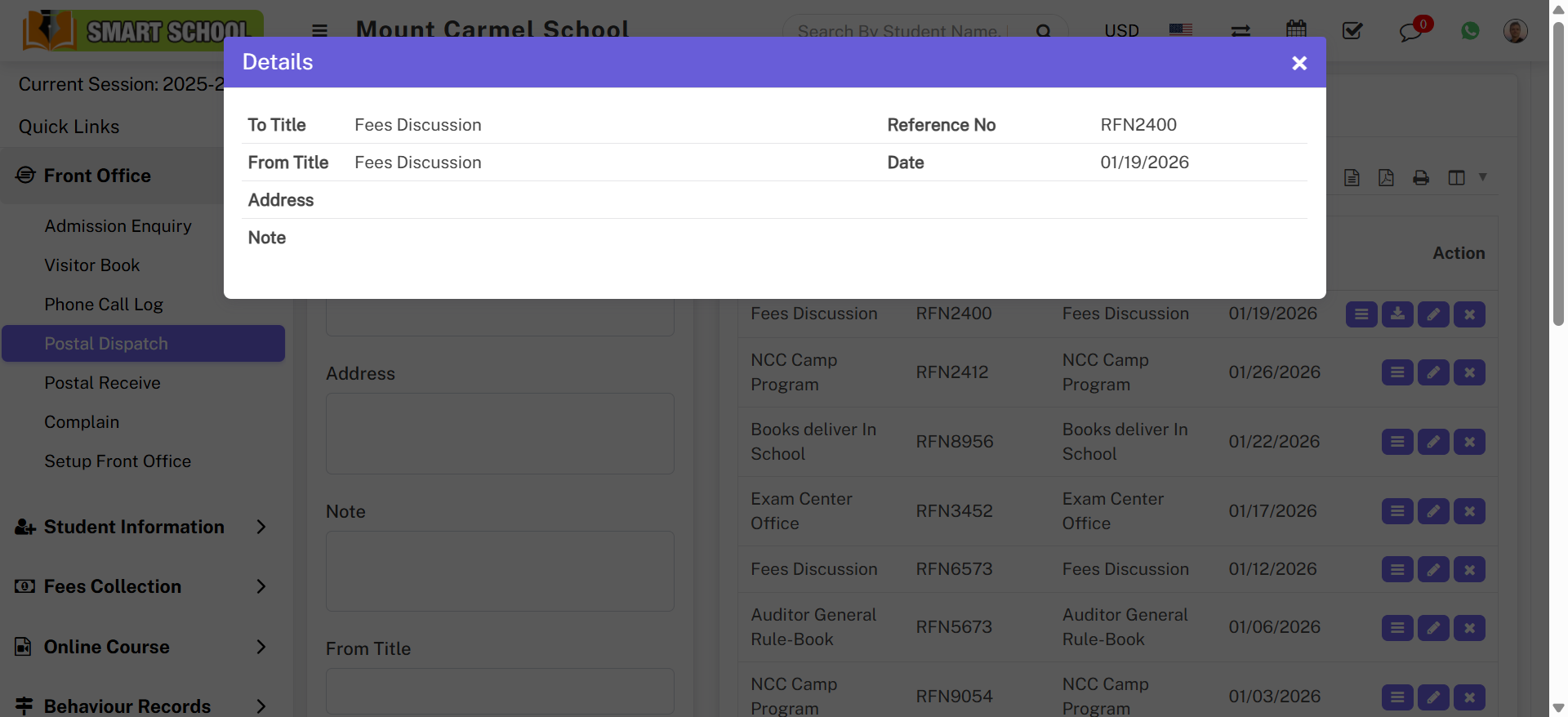
Task: Toggle the sidebar hamburger menu
Action: (x=319, y=31)
